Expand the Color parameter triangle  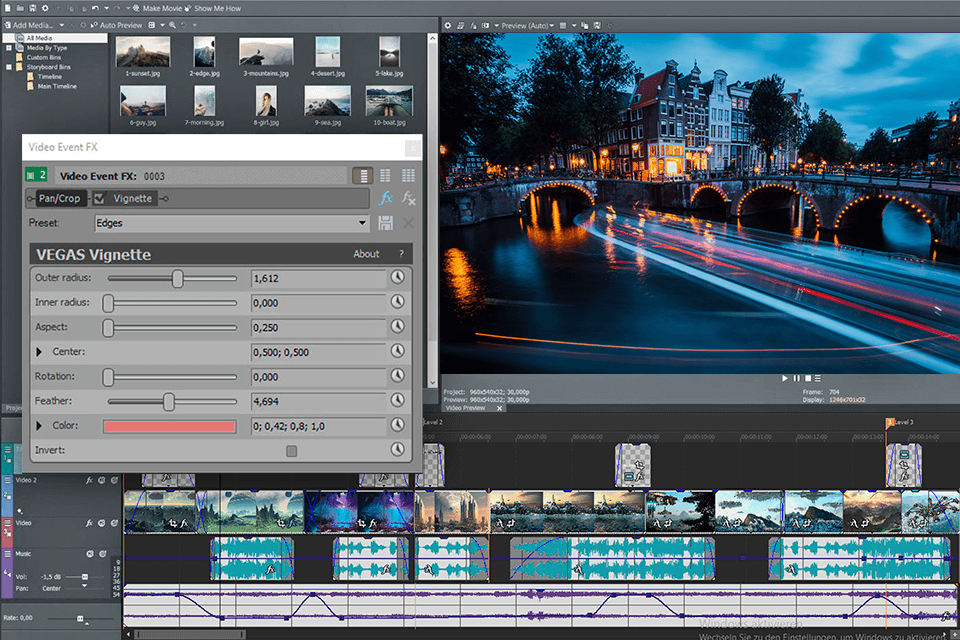pos(41,426)
